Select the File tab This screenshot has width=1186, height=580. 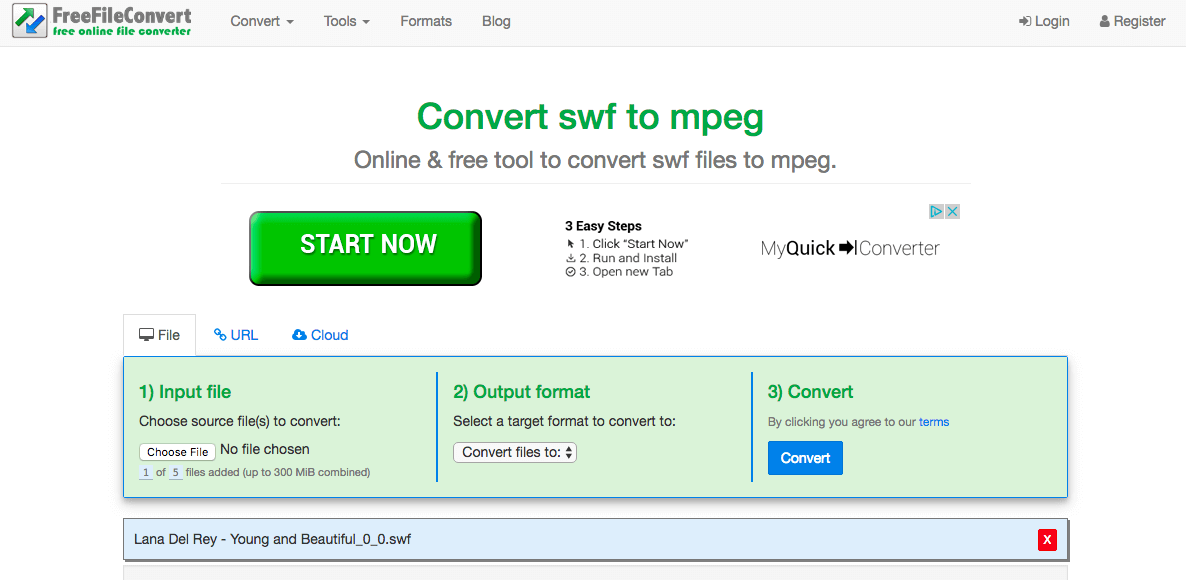pyautogui.click(x=160, y=335)
